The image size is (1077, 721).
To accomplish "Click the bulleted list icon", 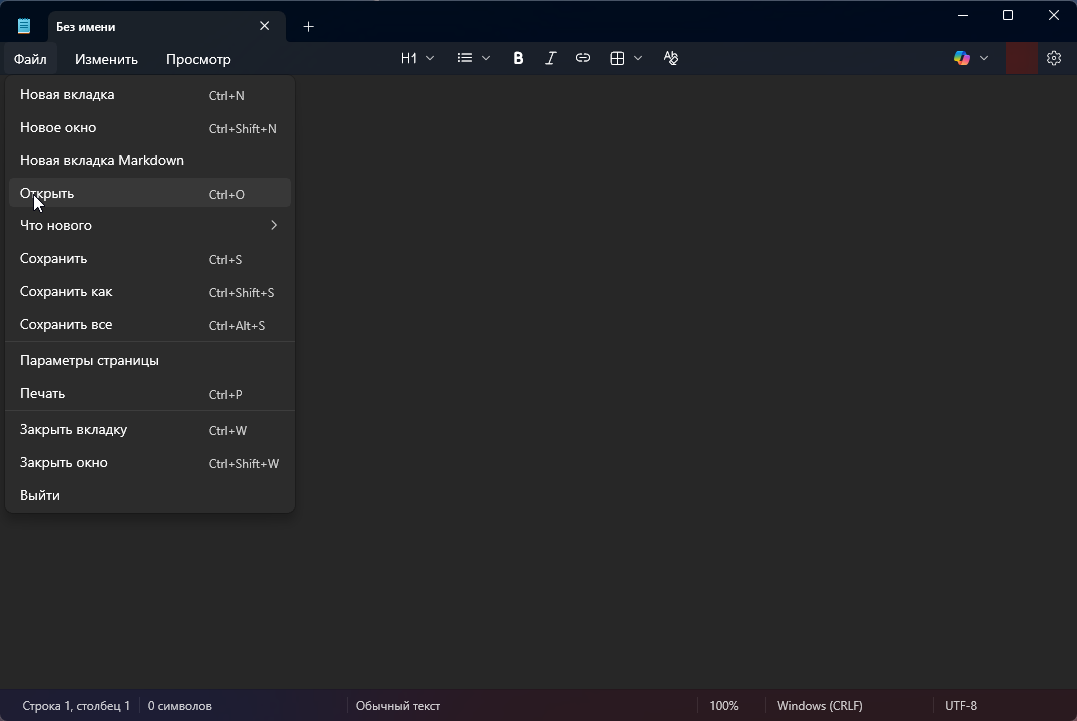I will click(x=465, y=58).
